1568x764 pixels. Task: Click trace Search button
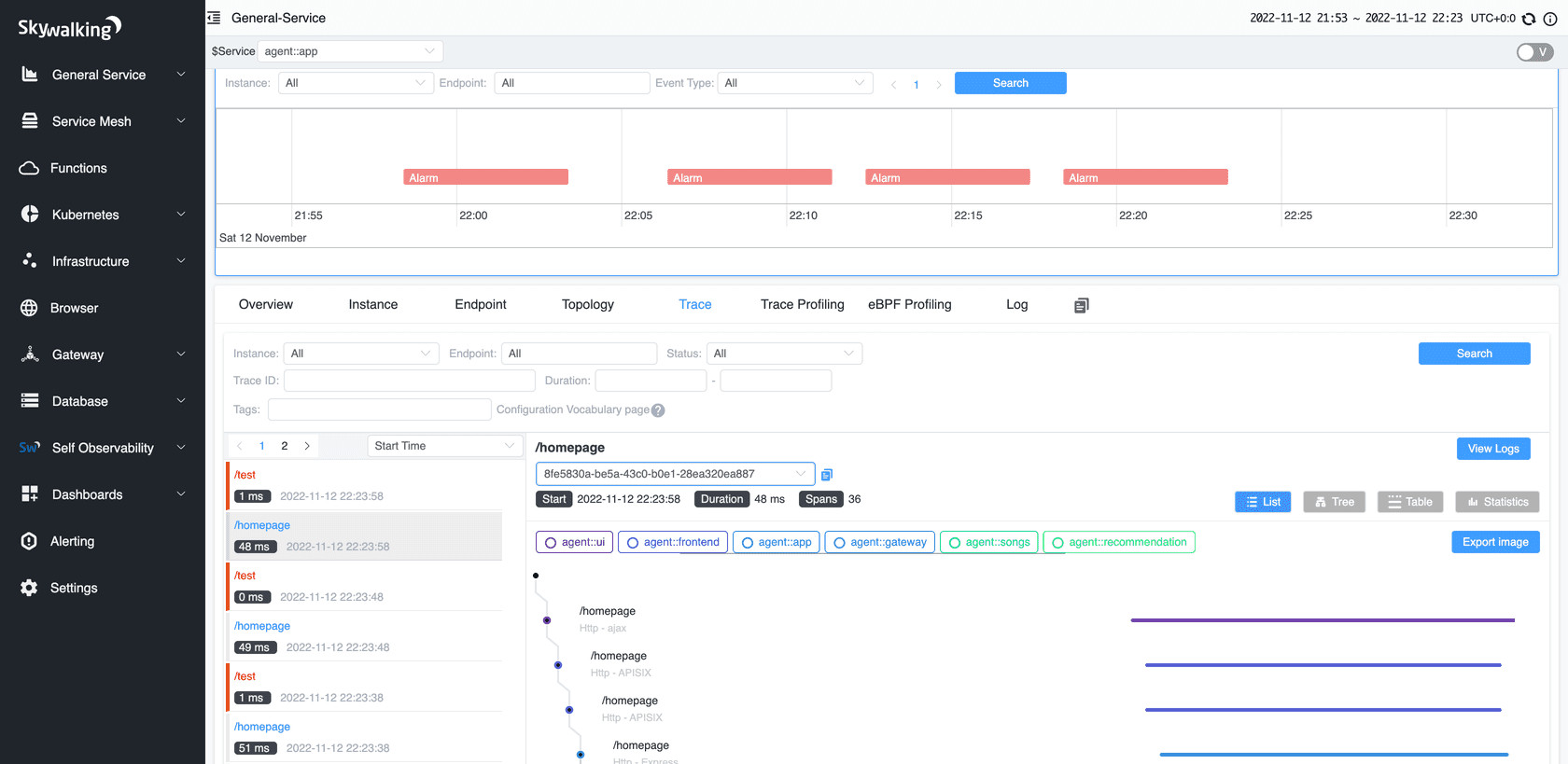pyautogui.click(x=1475, y=354)
